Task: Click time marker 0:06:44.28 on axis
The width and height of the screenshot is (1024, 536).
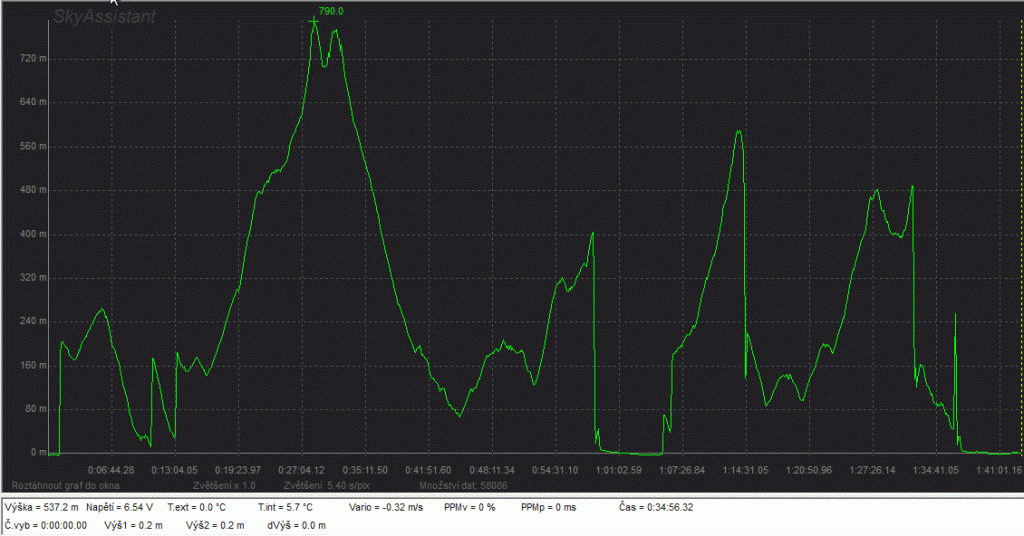Action: pos(111,469)
